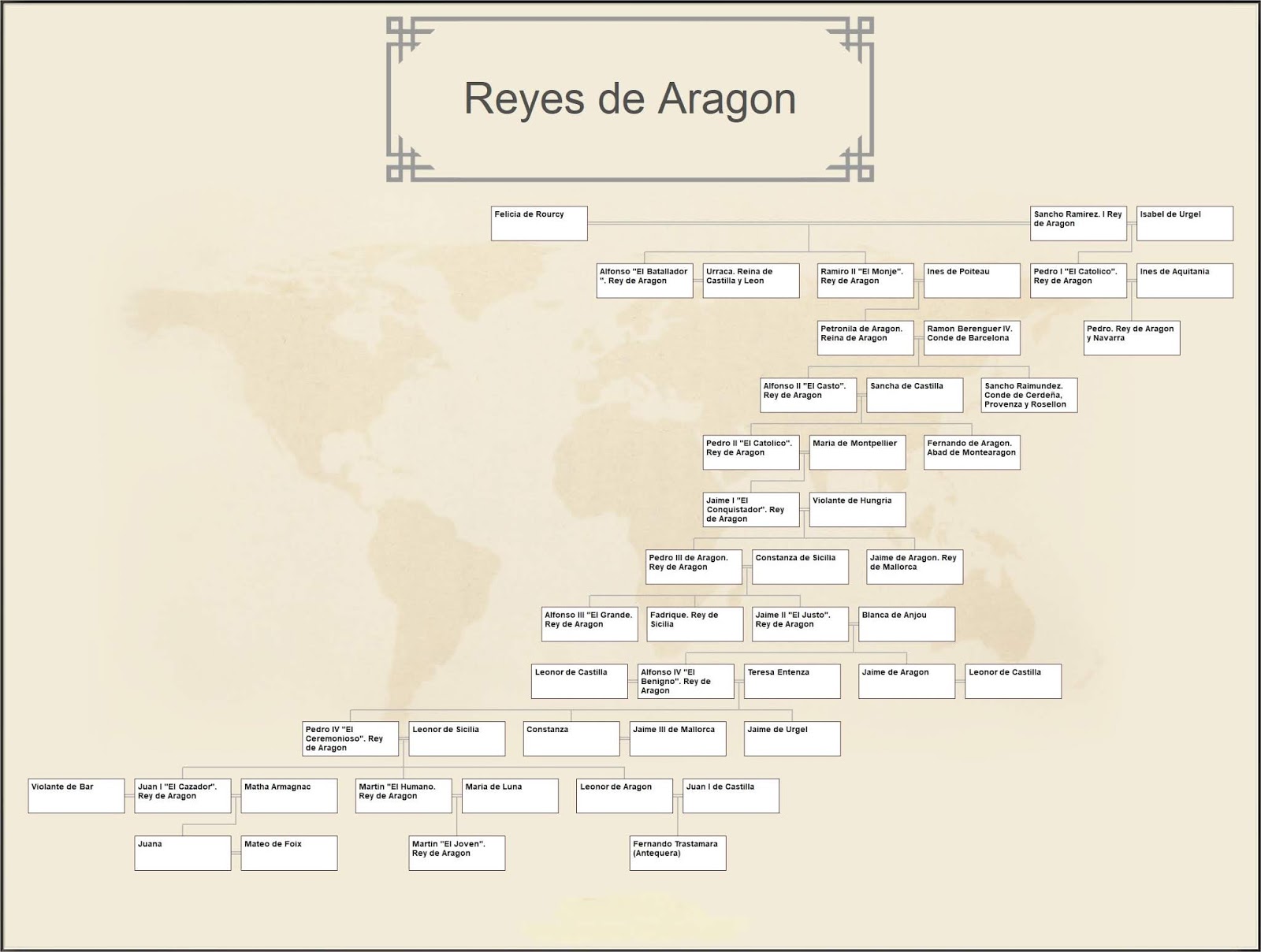Click Ramiro II "El Monje" box
1261x952 pixels.
(x=865, y=281)
